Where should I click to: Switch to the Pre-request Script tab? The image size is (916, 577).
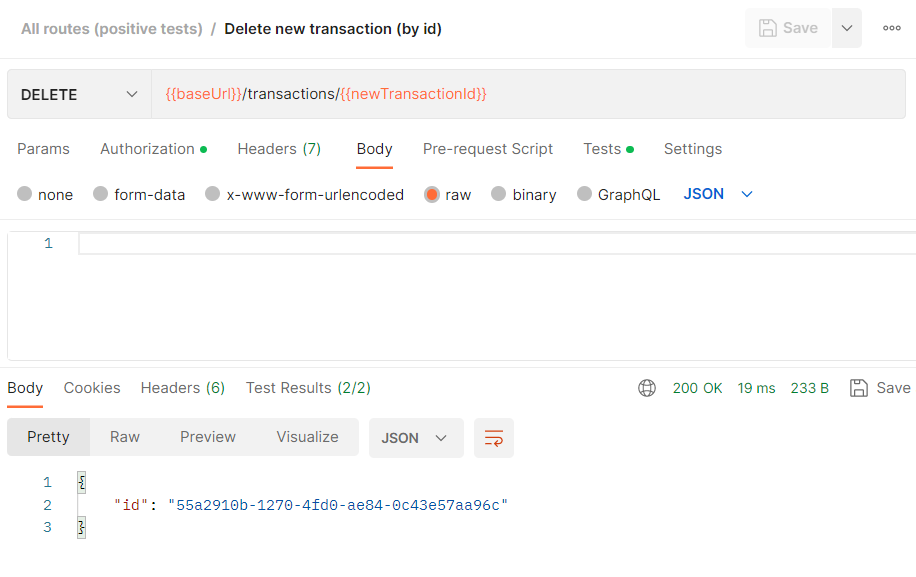(488, 148)
